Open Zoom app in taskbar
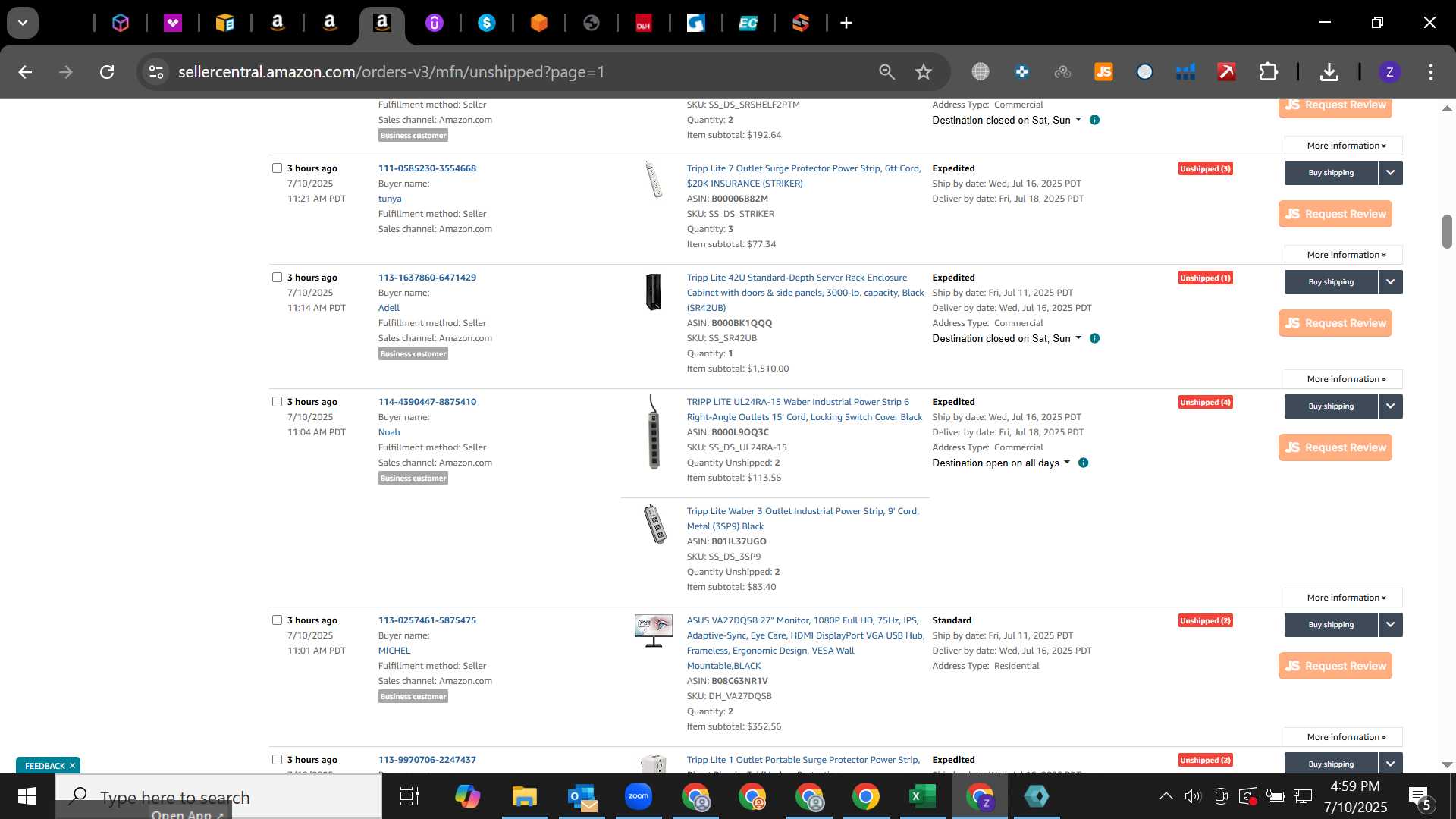Viewport: 1456px width, 819px height. coord(639,796)
